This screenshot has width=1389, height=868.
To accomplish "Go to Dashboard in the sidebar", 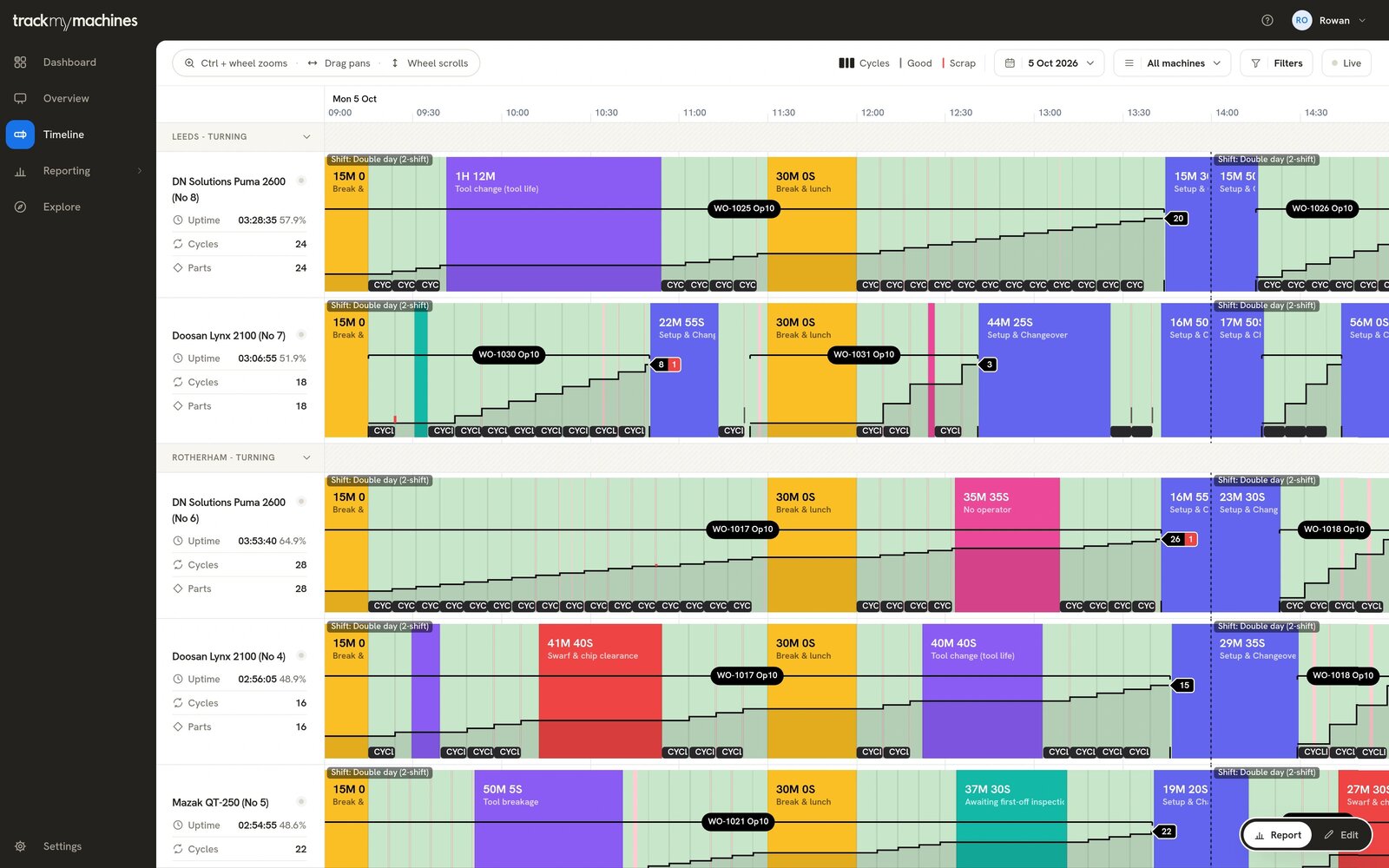I will tap(69, 62).
